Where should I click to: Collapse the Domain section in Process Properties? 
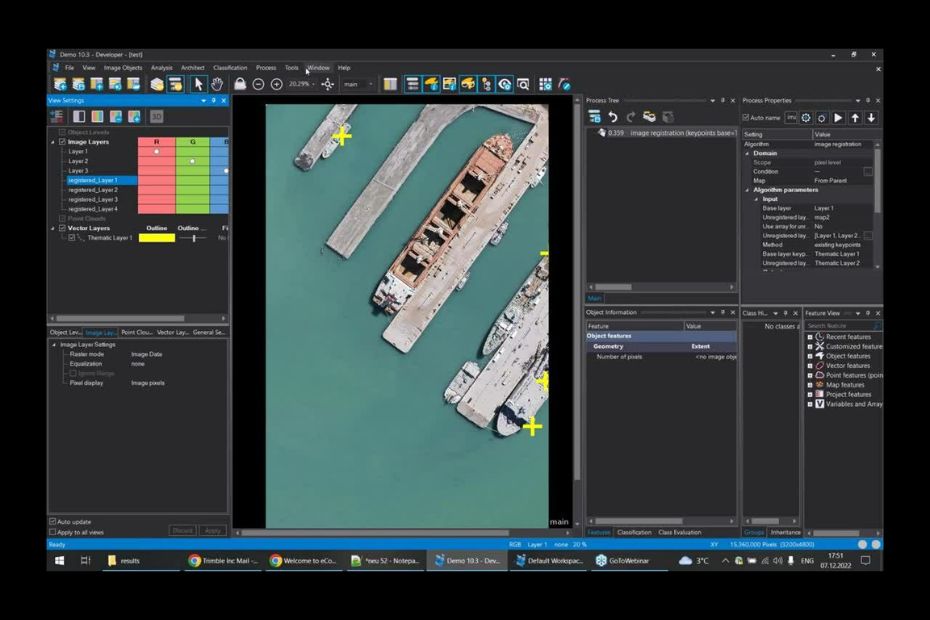(747, 153)
